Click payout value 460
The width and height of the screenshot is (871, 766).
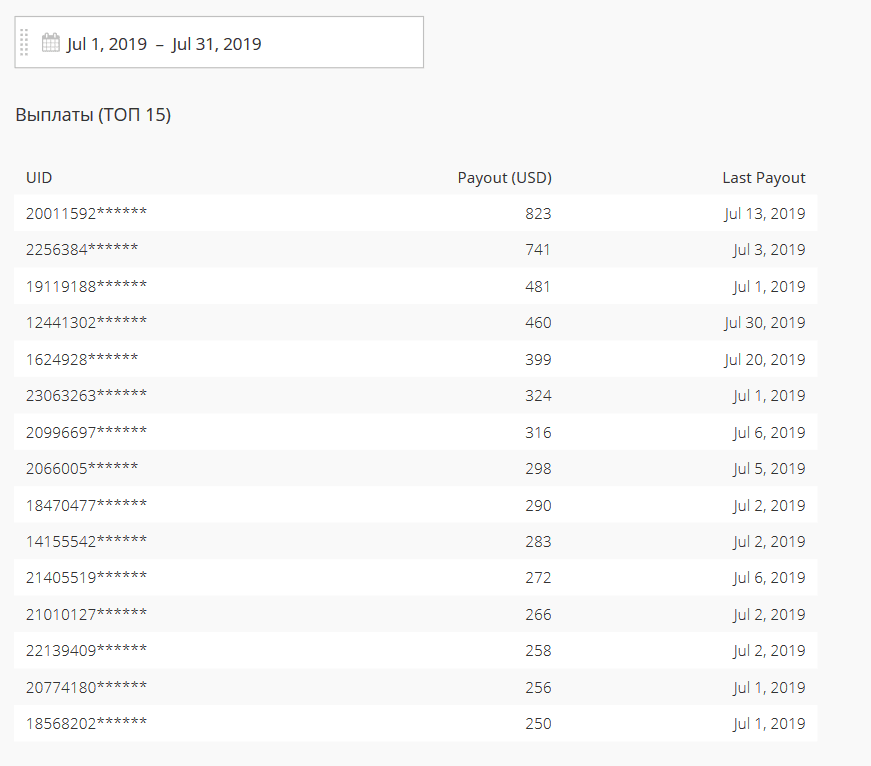click(x=538, y=323)
